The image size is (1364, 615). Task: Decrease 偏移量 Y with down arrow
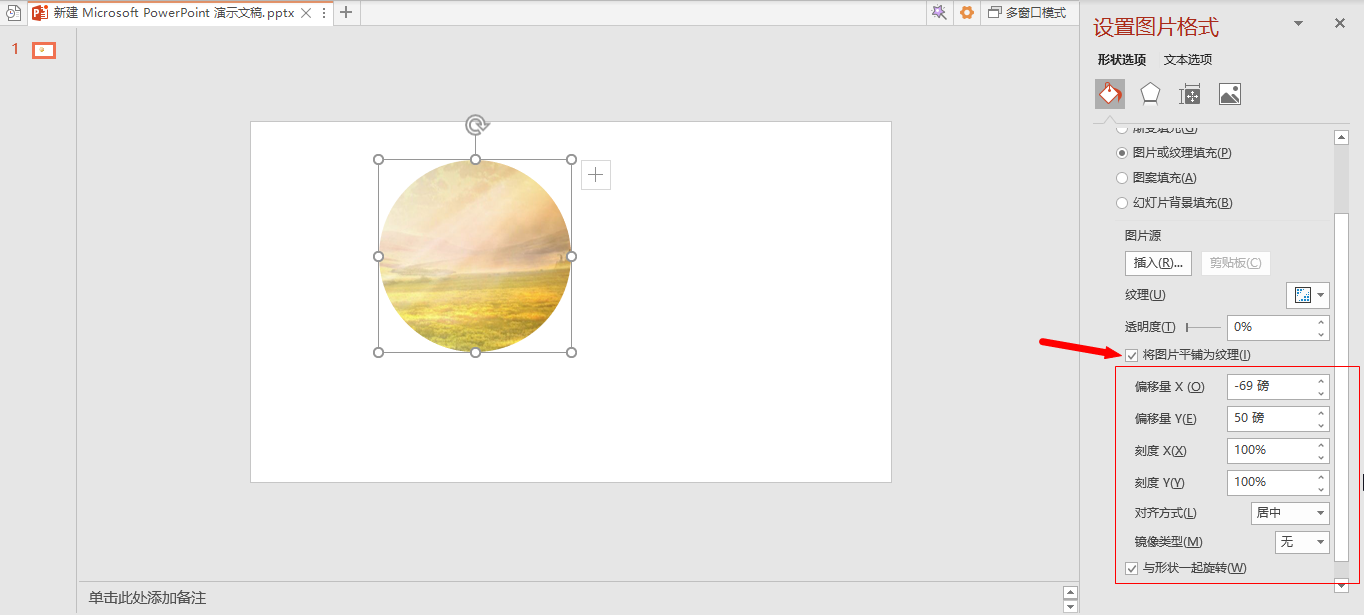1322,425
